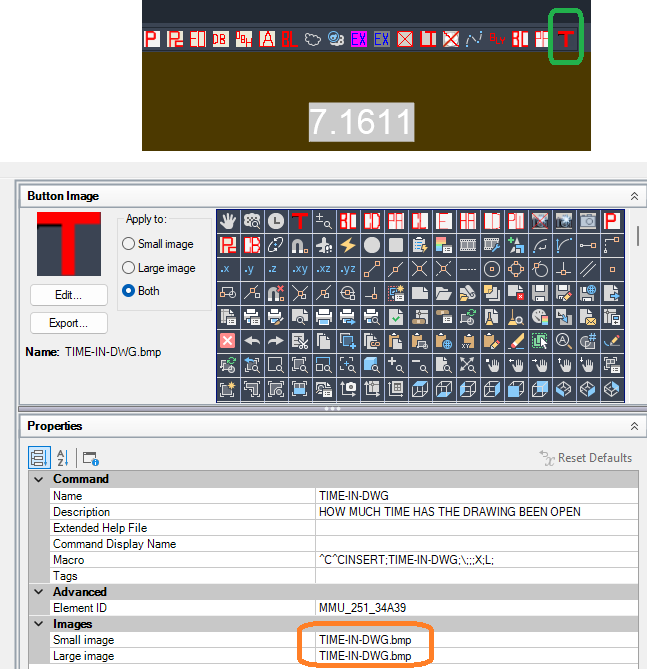Viewport: 647px width, 669px height.
Task: Click the Edit... button
Action: click(x=69, y=295)
